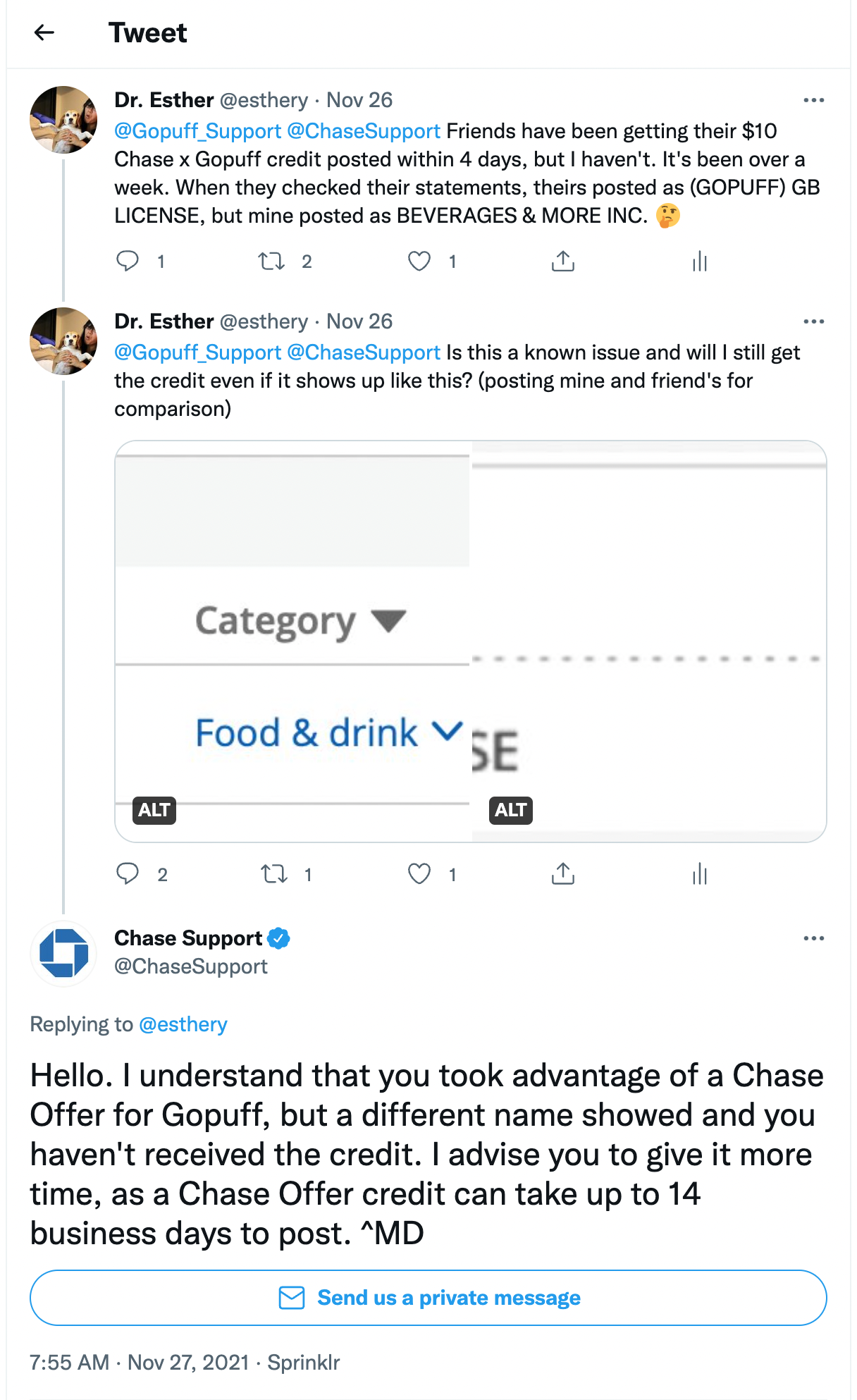The height and width of the screenshot is (1400, 857).
Task: Share the first Dr. Esther tweet
Action: [x=562, y=262]
